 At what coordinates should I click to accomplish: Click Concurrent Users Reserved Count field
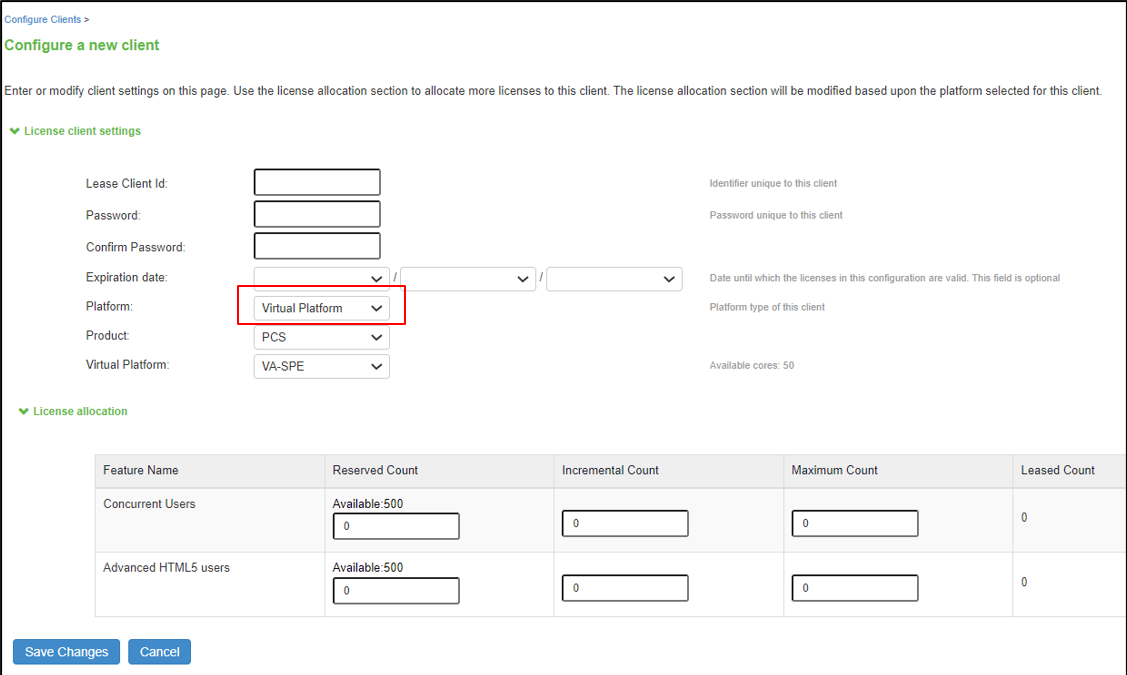tap(396, 526)
